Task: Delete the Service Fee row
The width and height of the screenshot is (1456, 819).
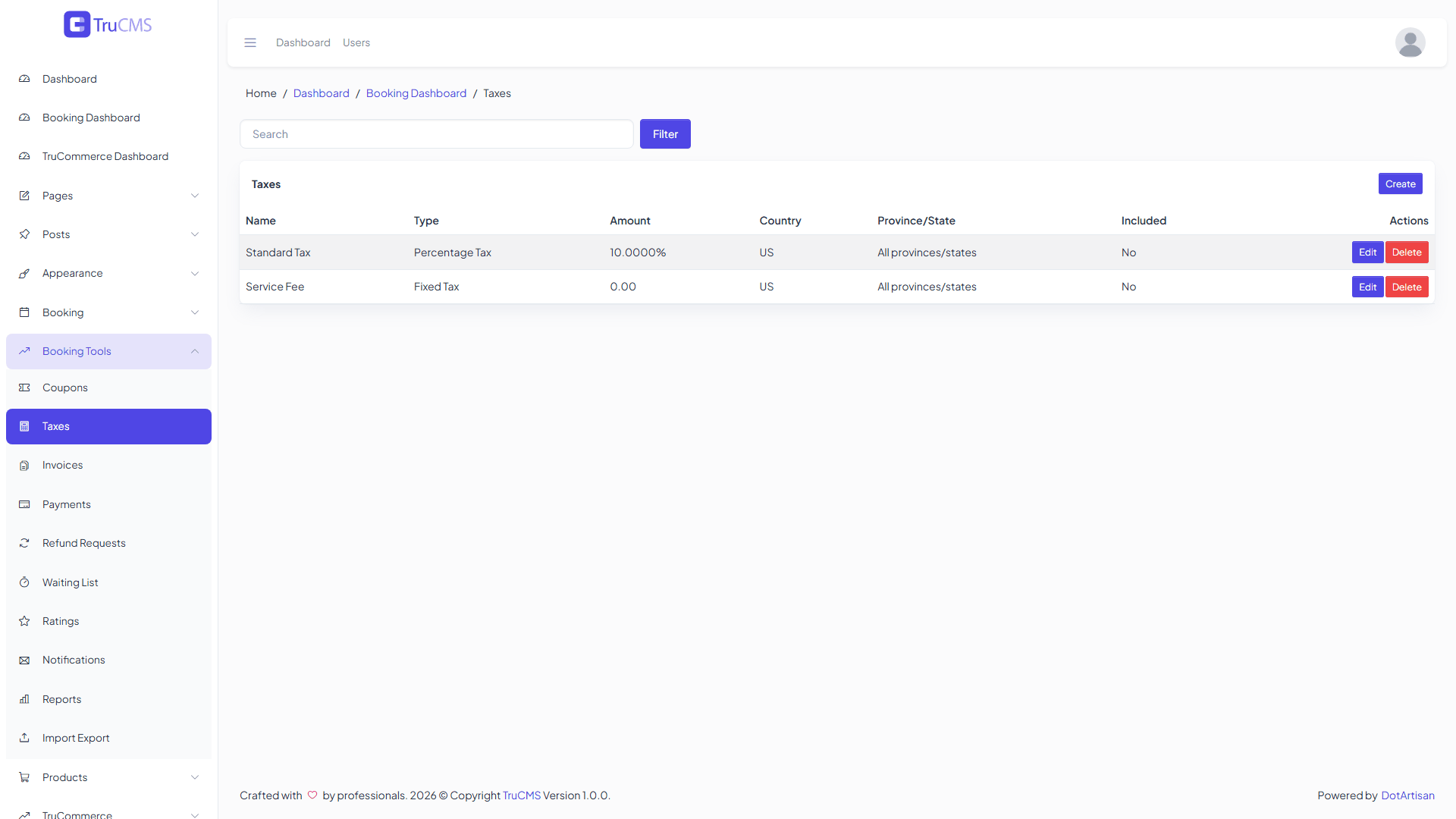Action: pyautogui.click(x=1407, y=287)
